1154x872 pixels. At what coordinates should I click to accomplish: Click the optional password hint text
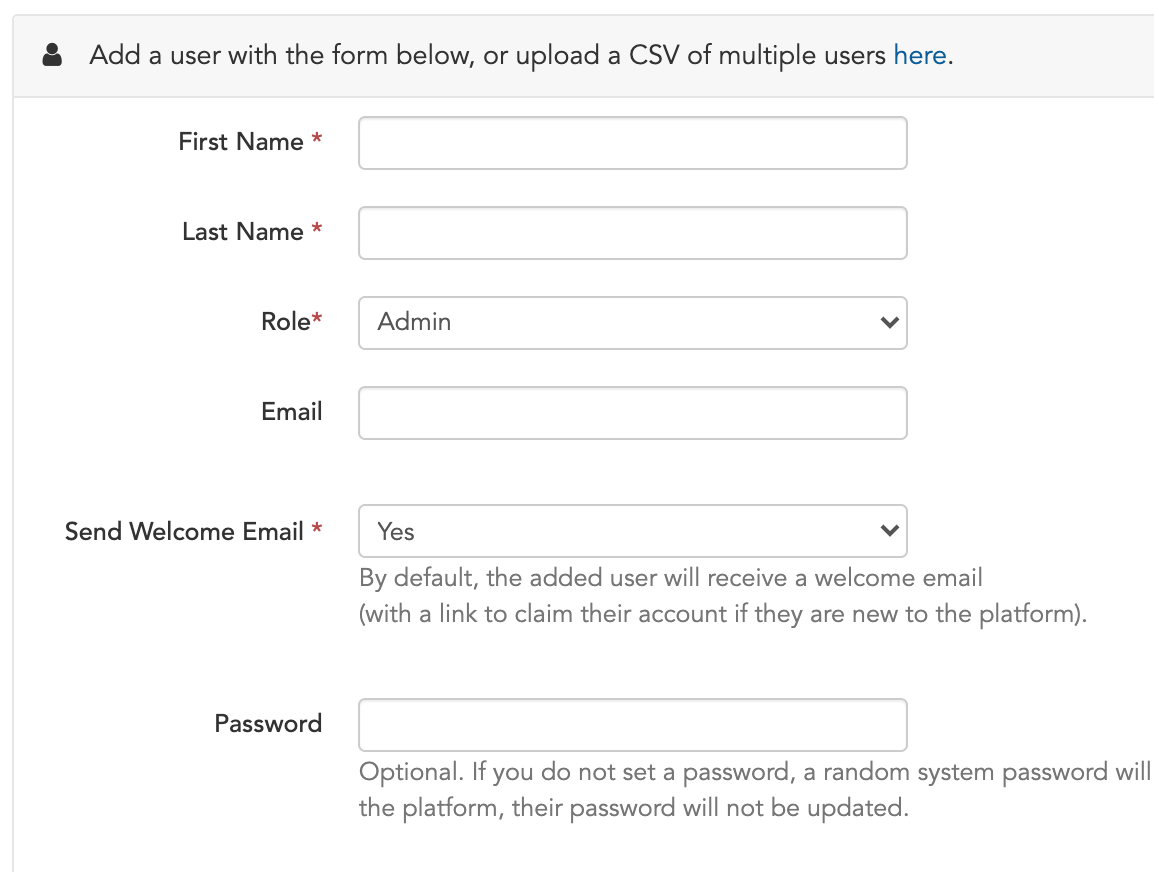point(756,790)
